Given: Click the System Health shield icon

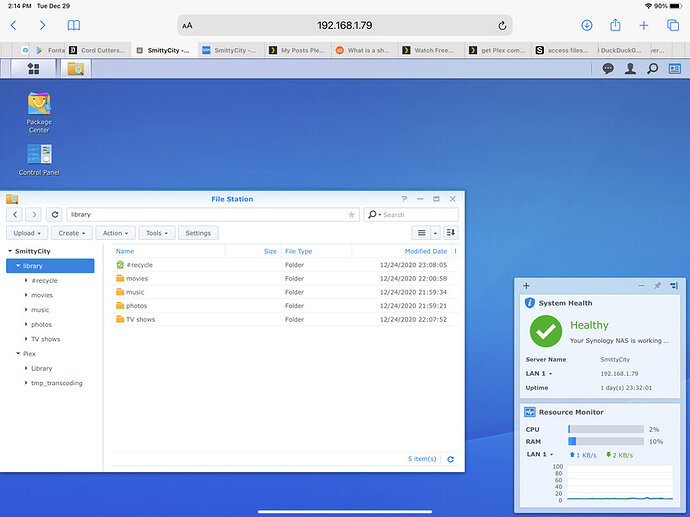Looking at the screenshot, I should click(530, 303).
